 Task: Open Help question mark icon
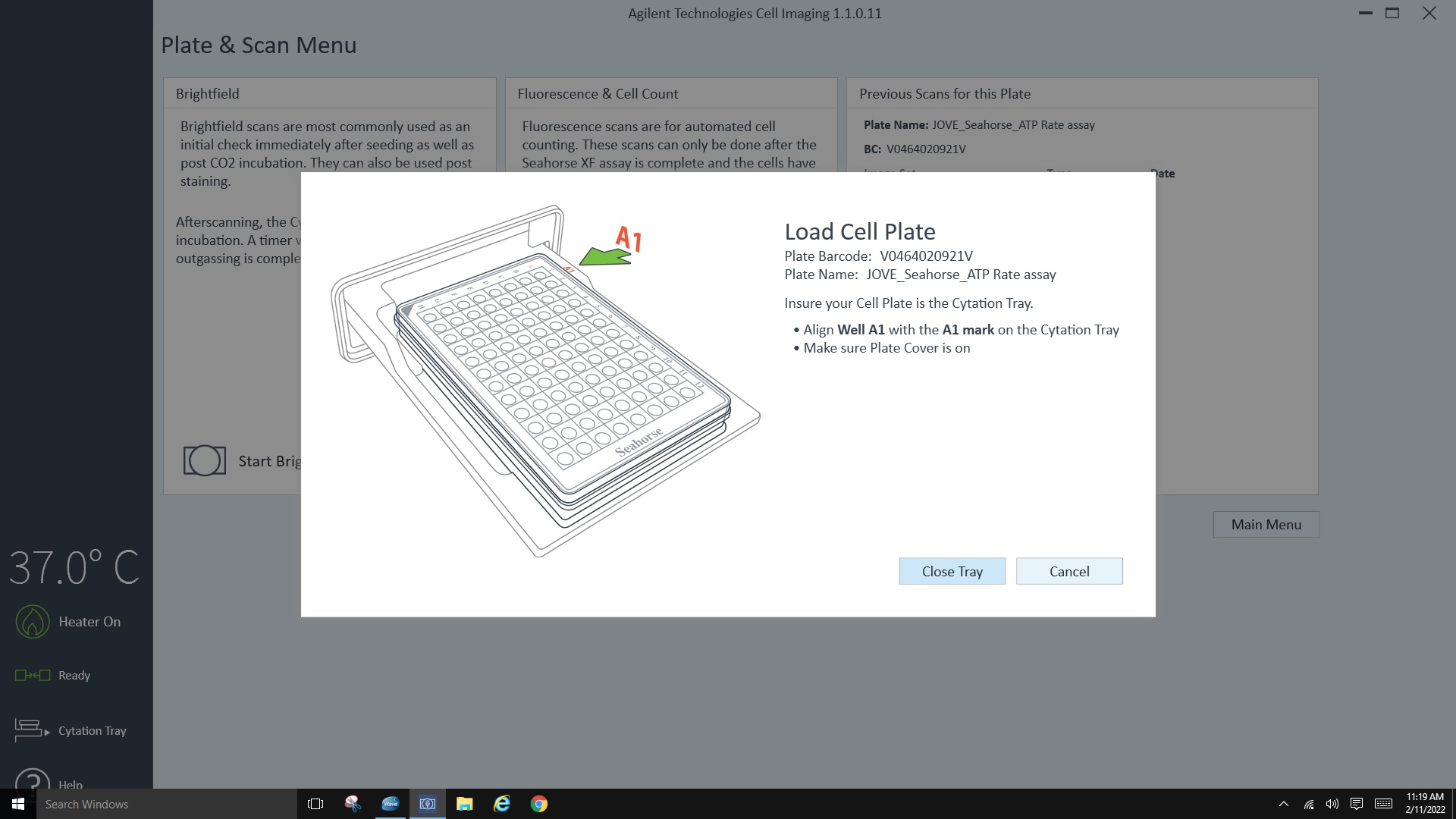(33, 780)
